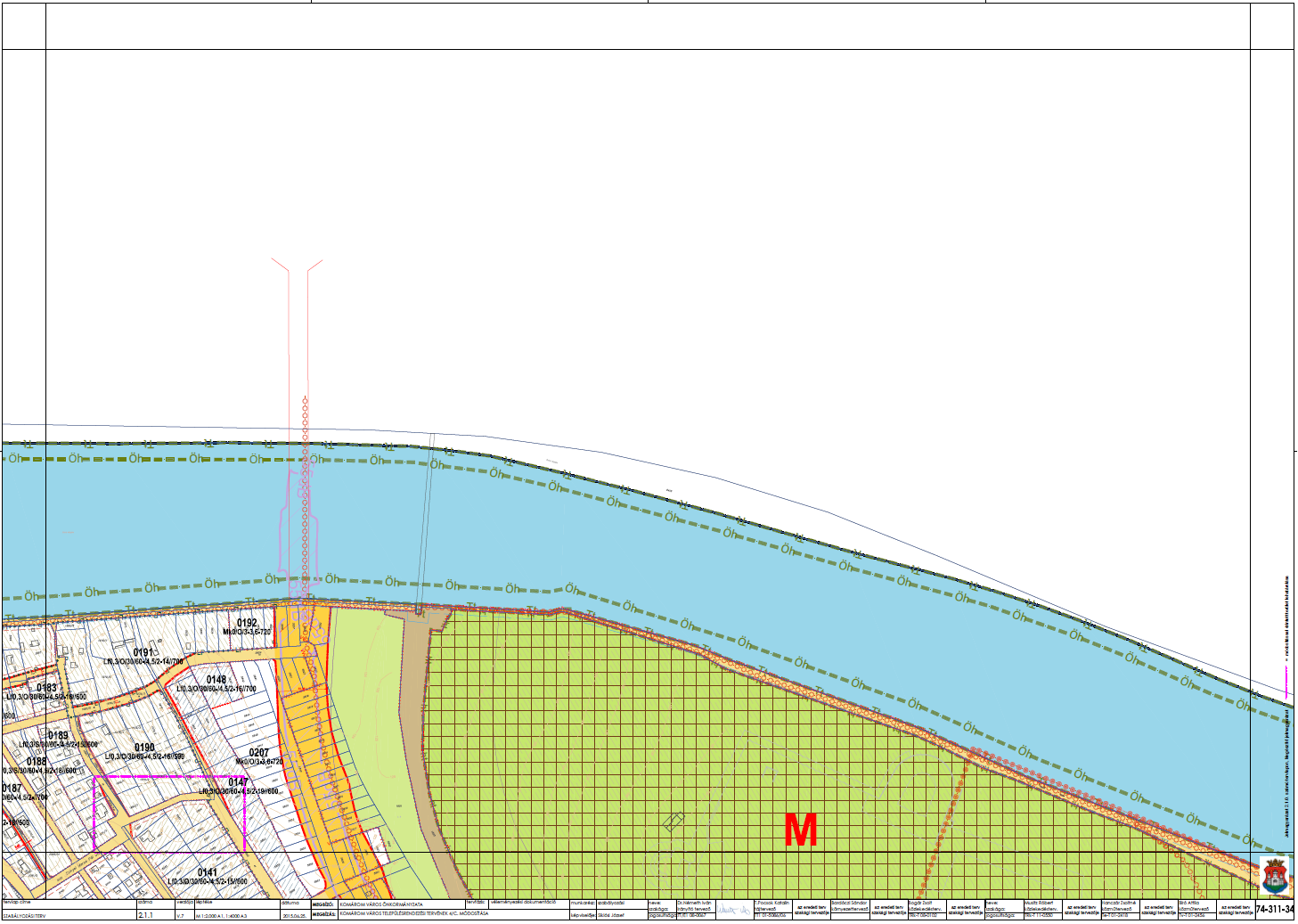Click the sheet number 74-311-34
The height and width of the screenshot is (924, 1298).
pos(1275,910)
